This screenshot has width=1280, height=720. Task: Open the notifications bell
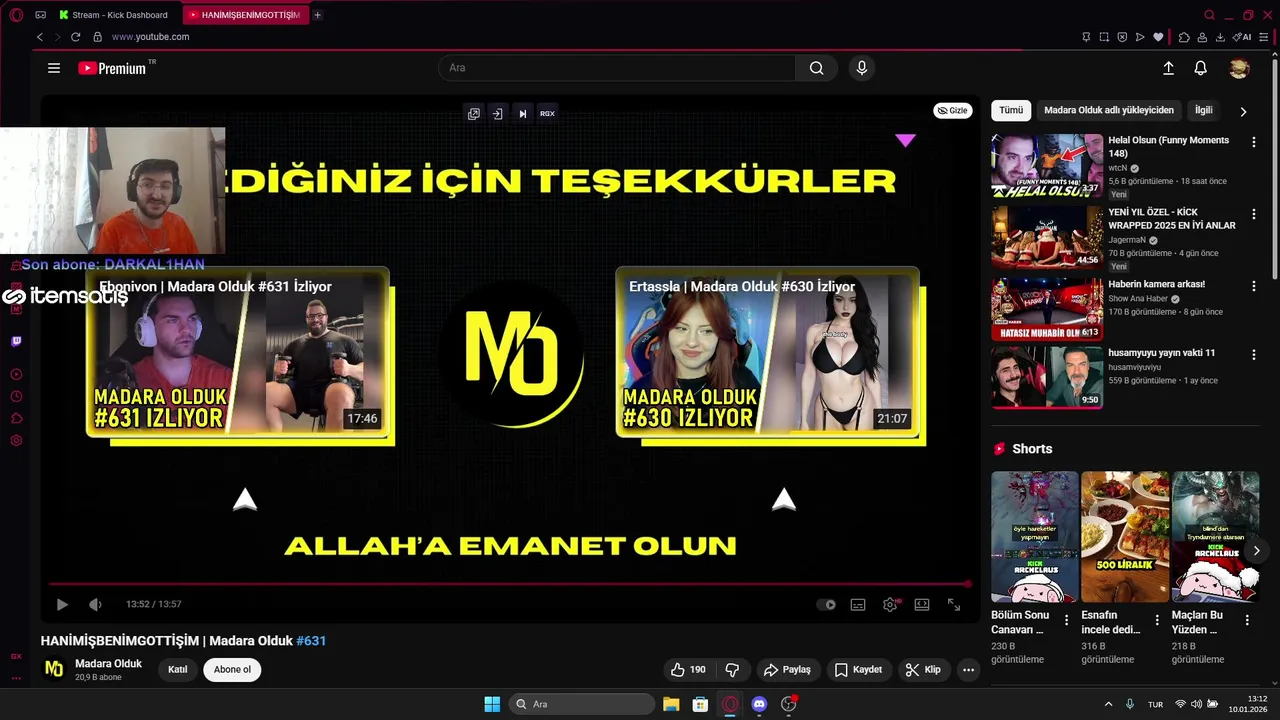1201,68
